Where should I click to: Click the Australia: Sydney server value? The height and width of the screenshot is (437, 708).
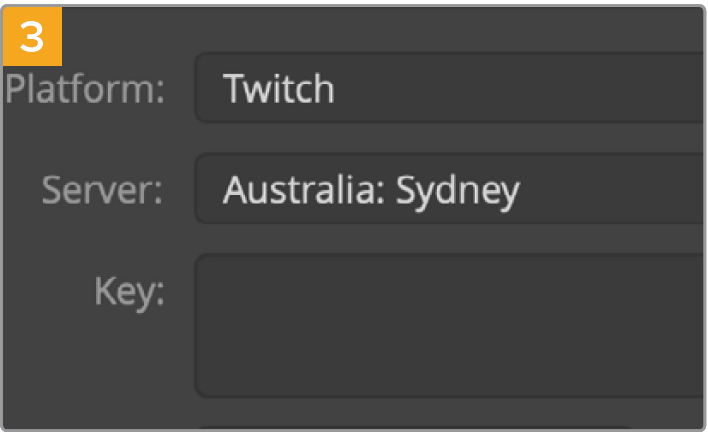click(371, 189)
